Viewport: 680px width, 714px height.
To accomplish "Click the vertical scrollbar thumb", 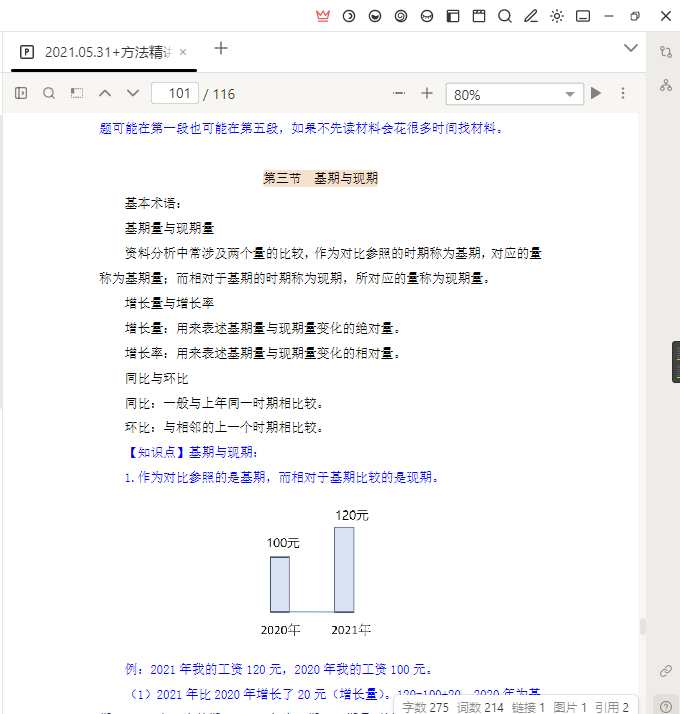I will click(642, 627).
